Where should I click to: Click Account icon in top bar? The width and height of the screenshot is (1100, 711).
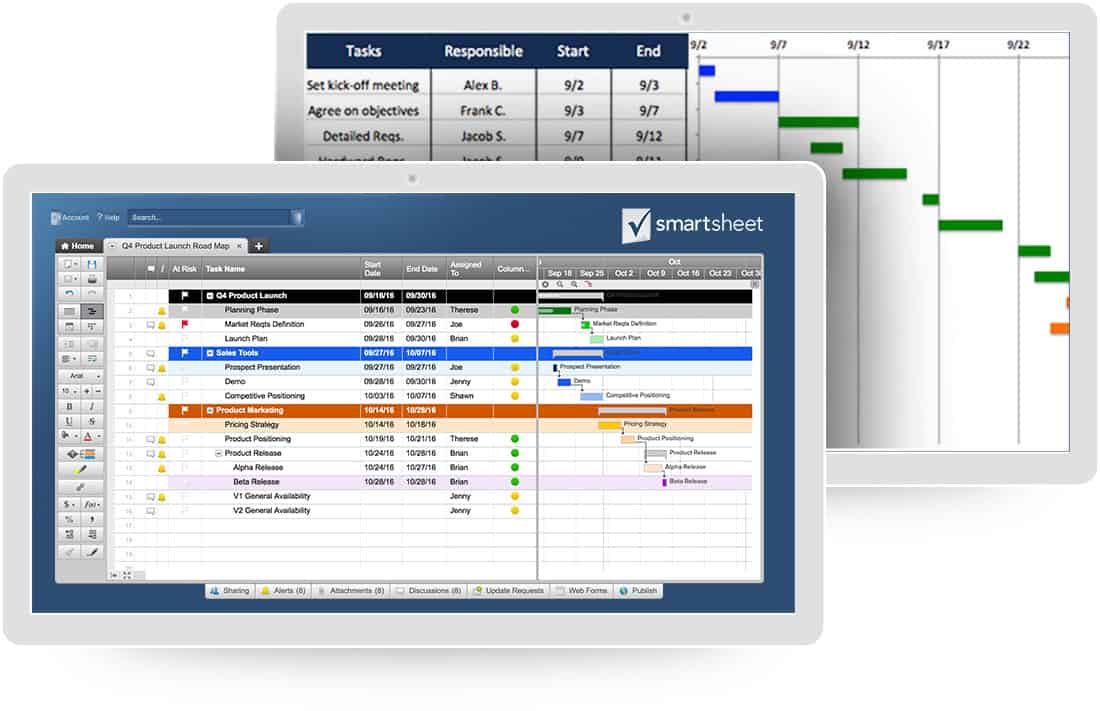pyautogui.click(x=55, y=218)
